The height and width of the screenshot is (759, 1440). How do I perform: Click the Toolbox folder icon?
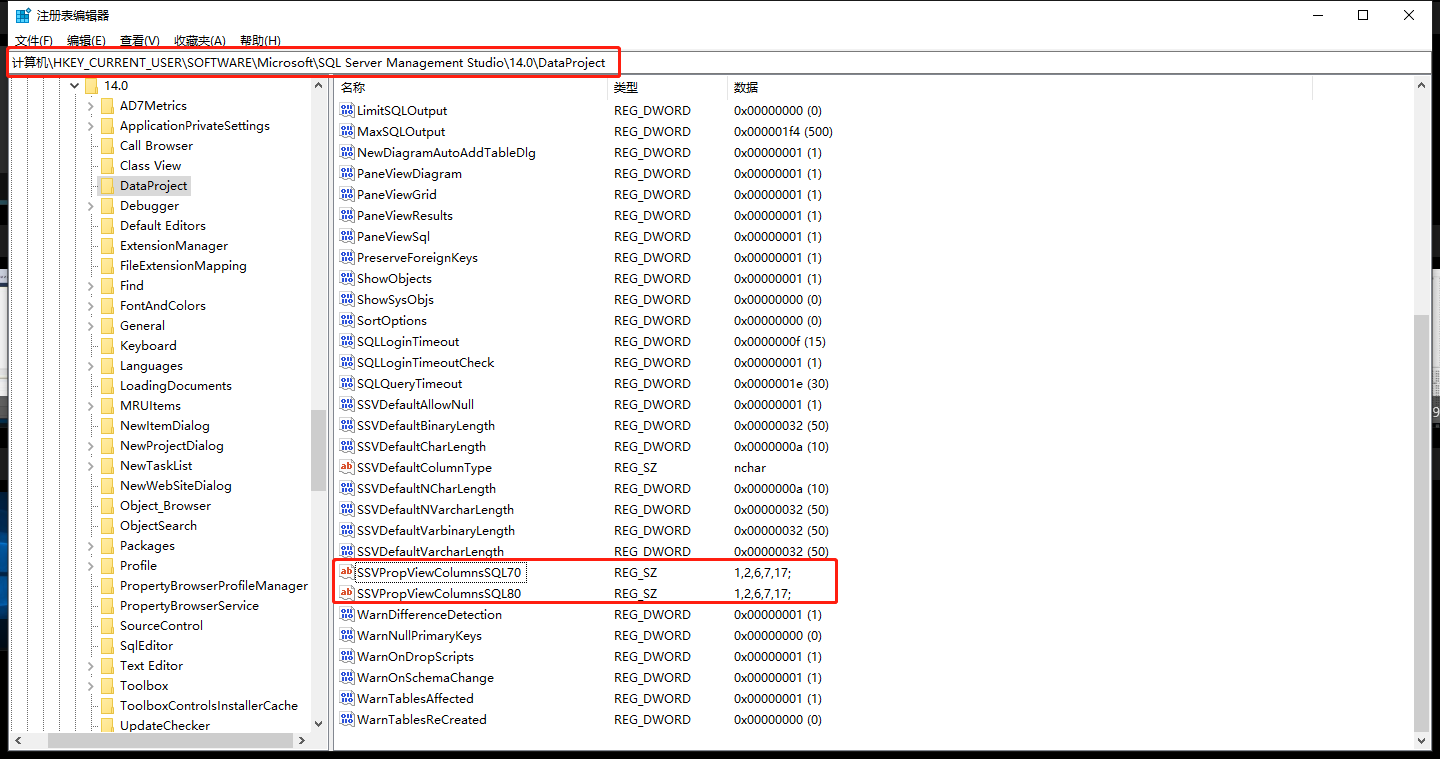click(107, 686)
